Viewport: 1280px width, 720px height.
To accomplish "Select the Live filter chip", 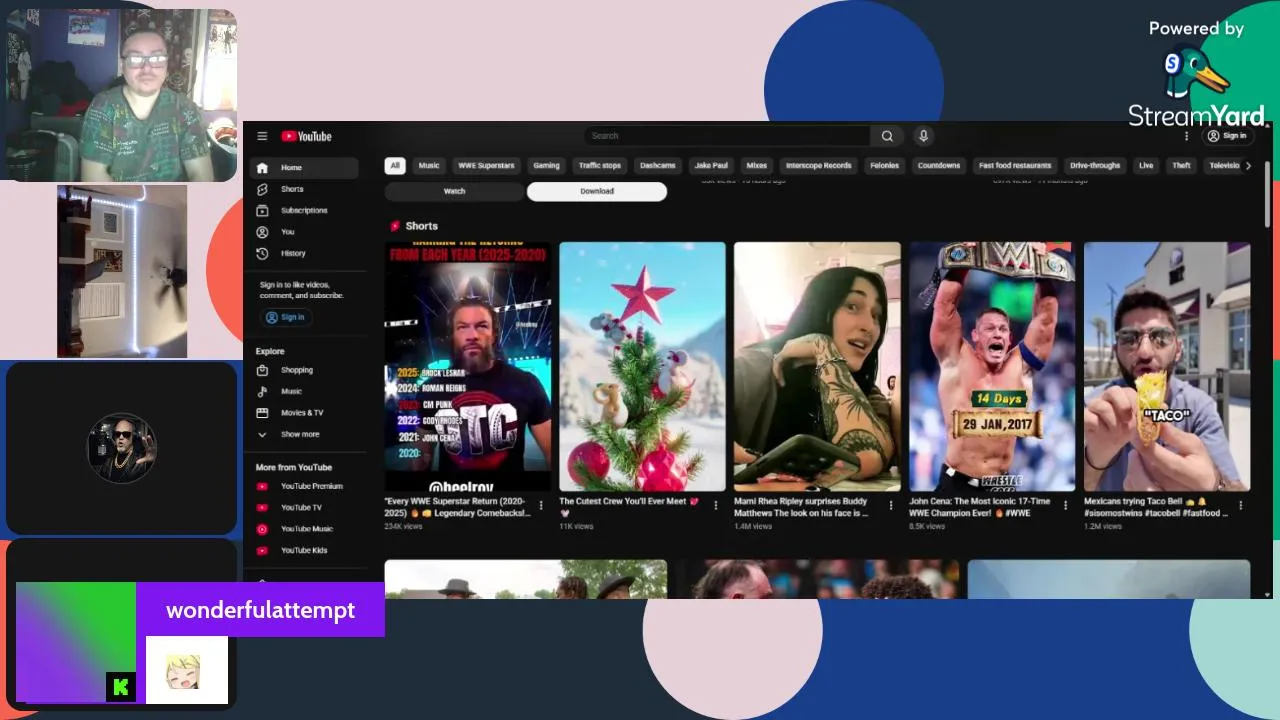I will [x=1146, y=166].
